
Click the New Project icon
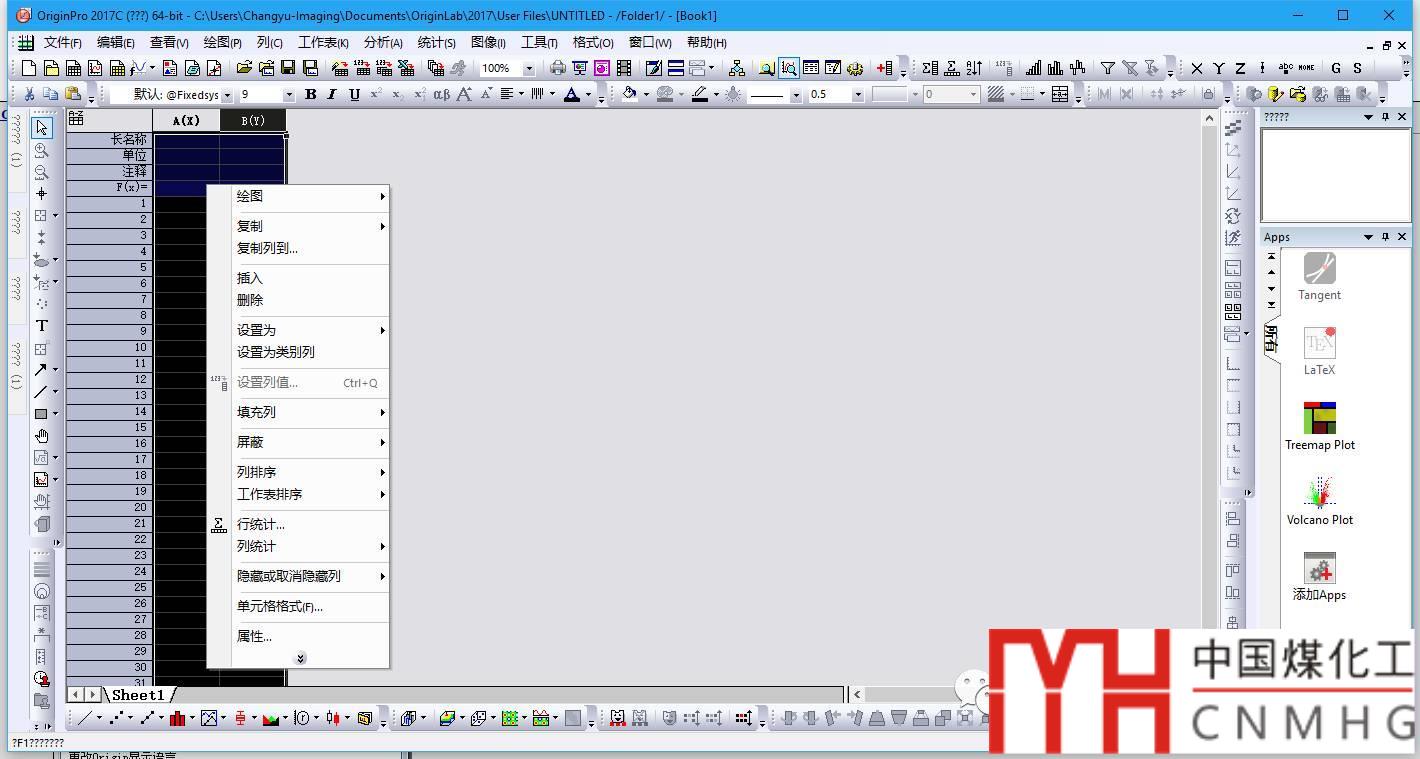[29, 68]
